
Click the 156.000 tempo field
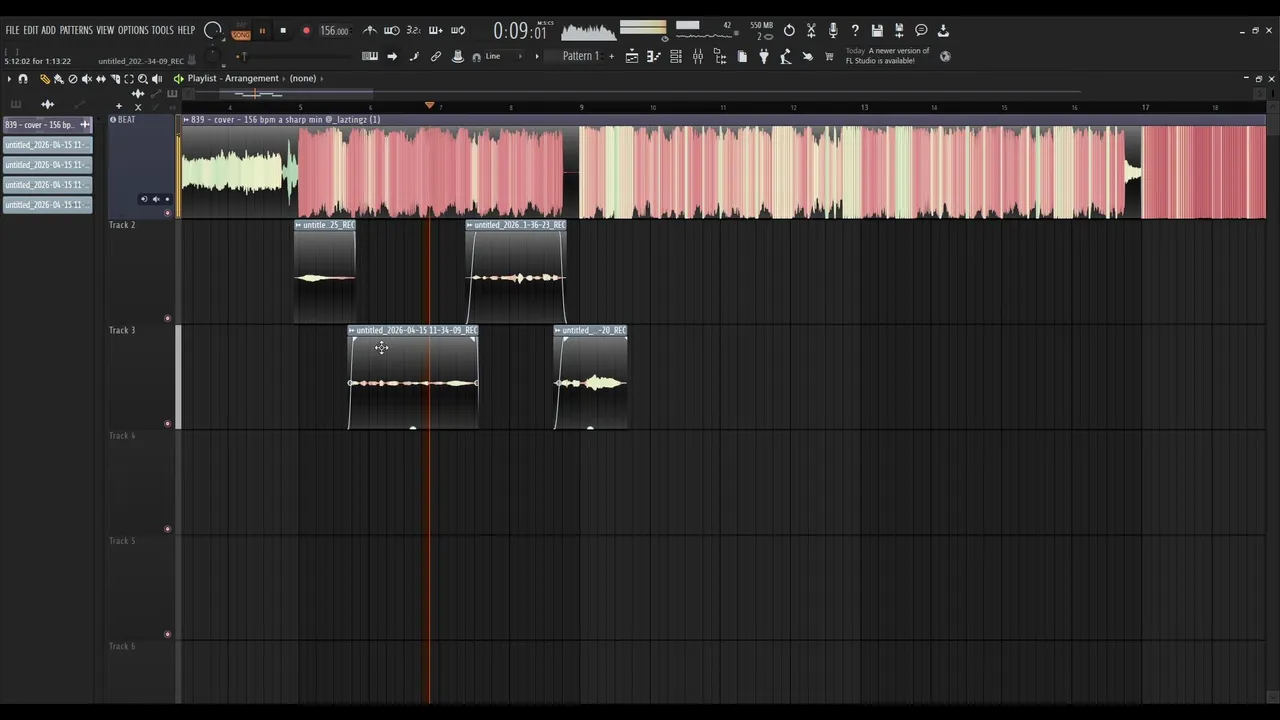click(x=335, y=31)
